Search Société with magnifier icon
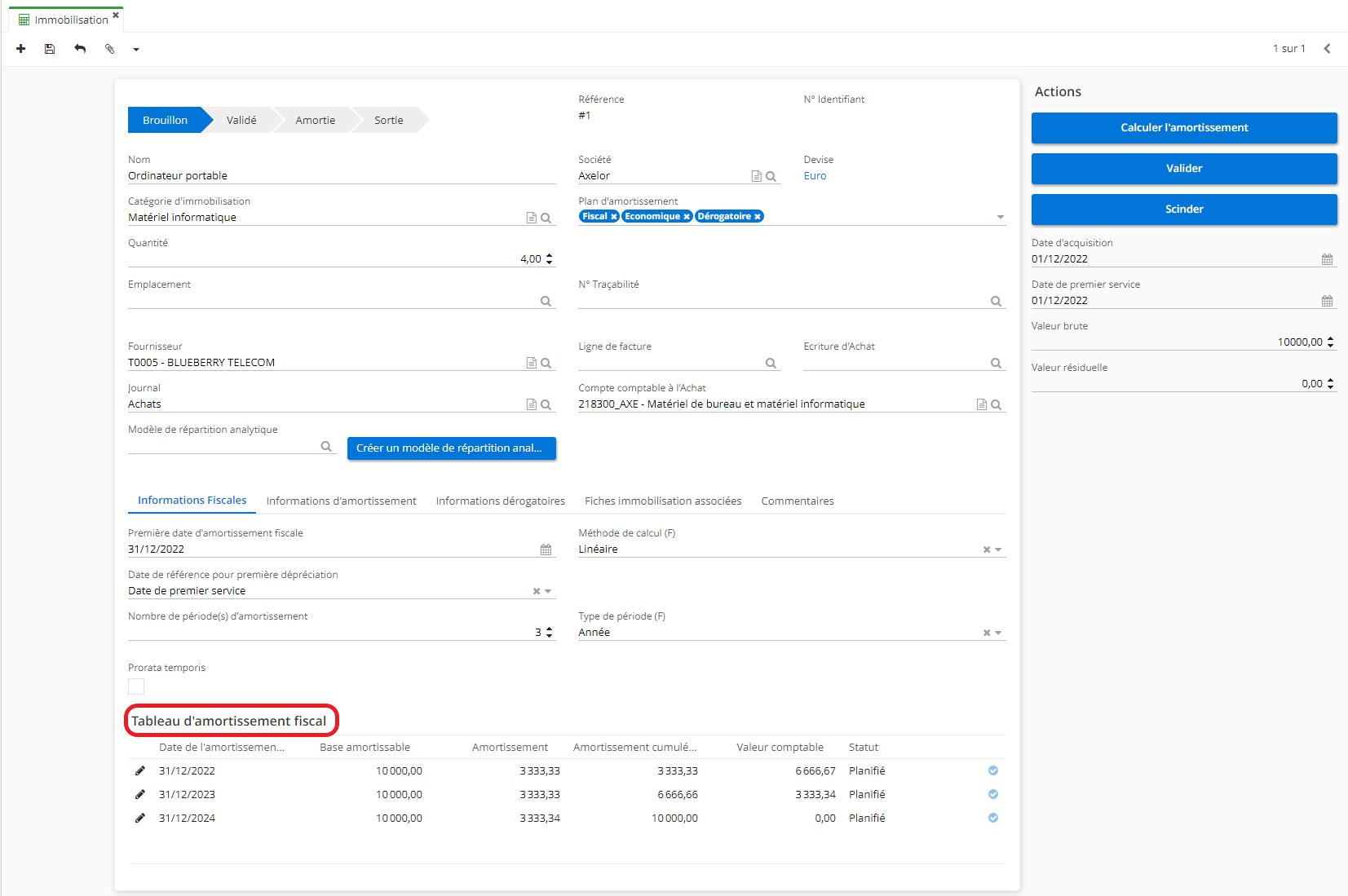Screen dimensions: 1348x896 [x=771, y=176]
